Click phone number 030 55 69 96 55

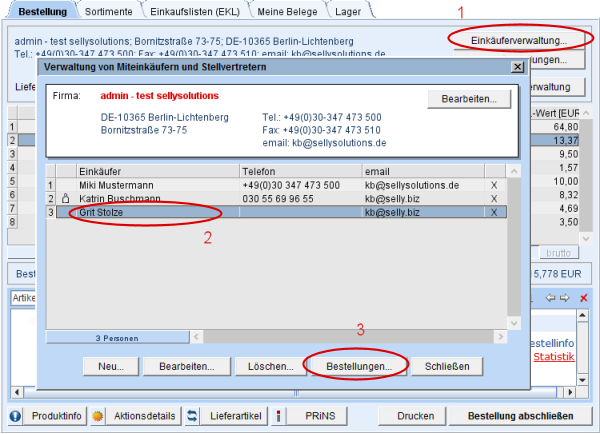click(x=278, y=199)
